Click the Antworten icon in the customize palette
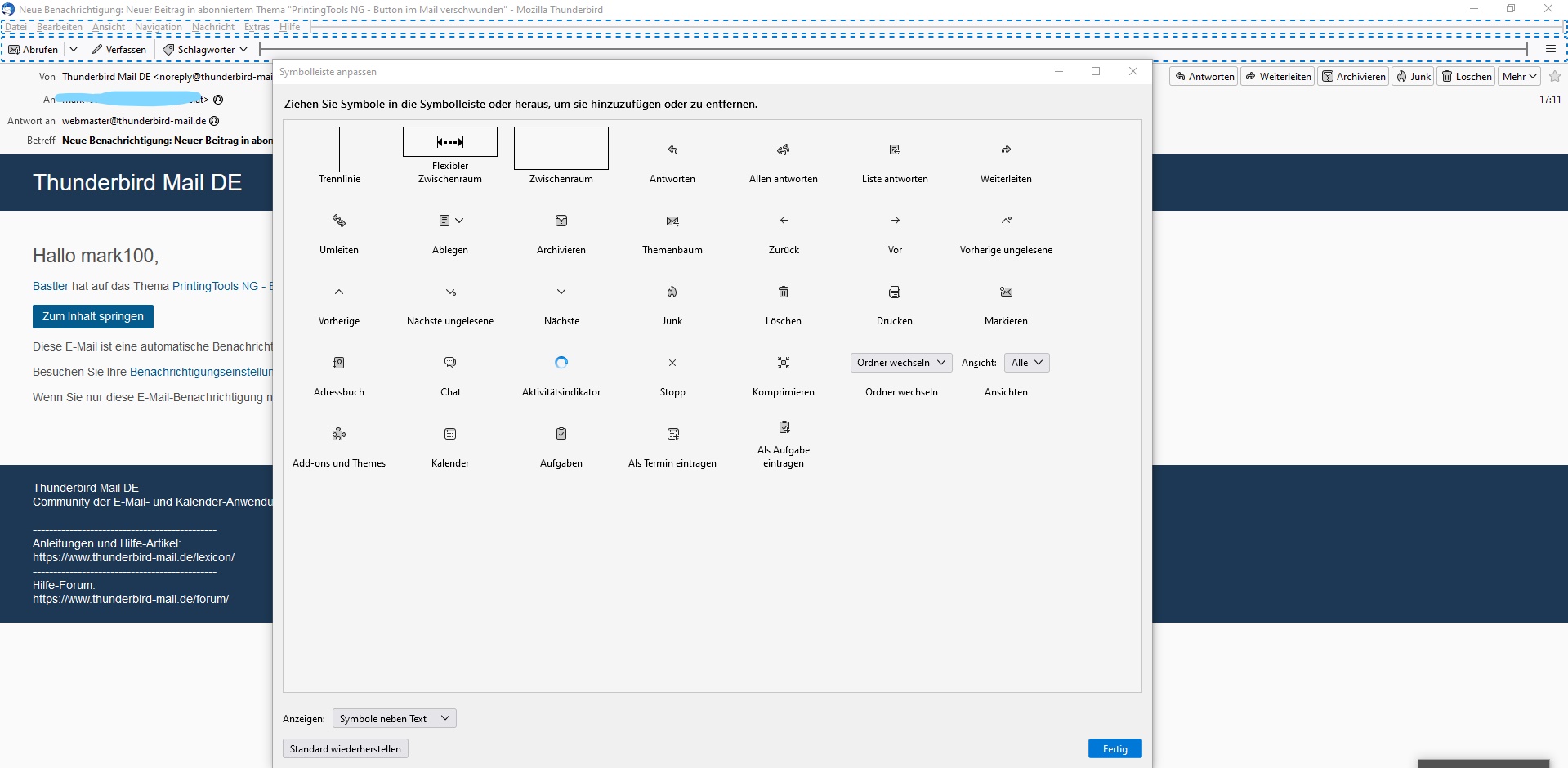Image resolution: width=1568 pixels, height=768 pixels. (672, 150)
